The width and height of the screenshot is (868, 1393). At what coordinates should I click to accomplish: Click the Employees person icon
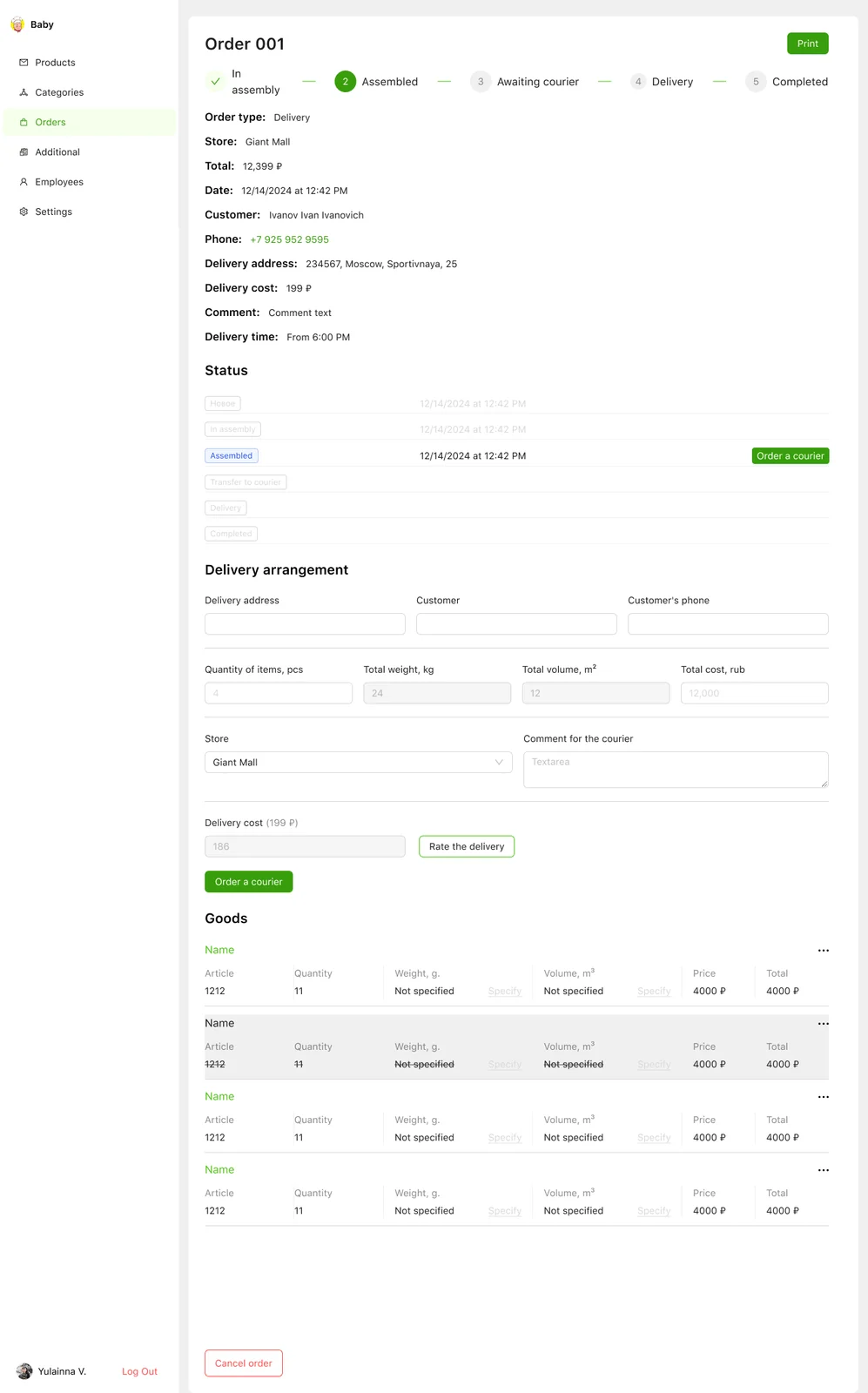[24, 182]
